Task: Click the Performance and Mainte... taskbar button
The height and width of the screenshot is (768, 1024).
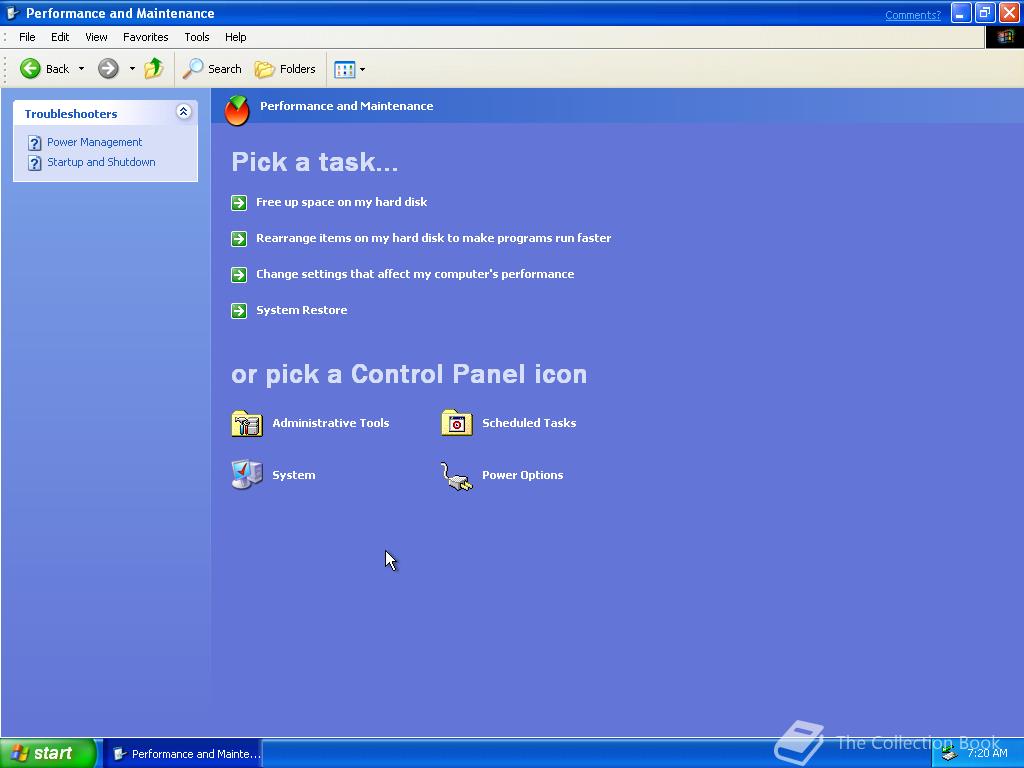Action: click(x=184, y=754)
